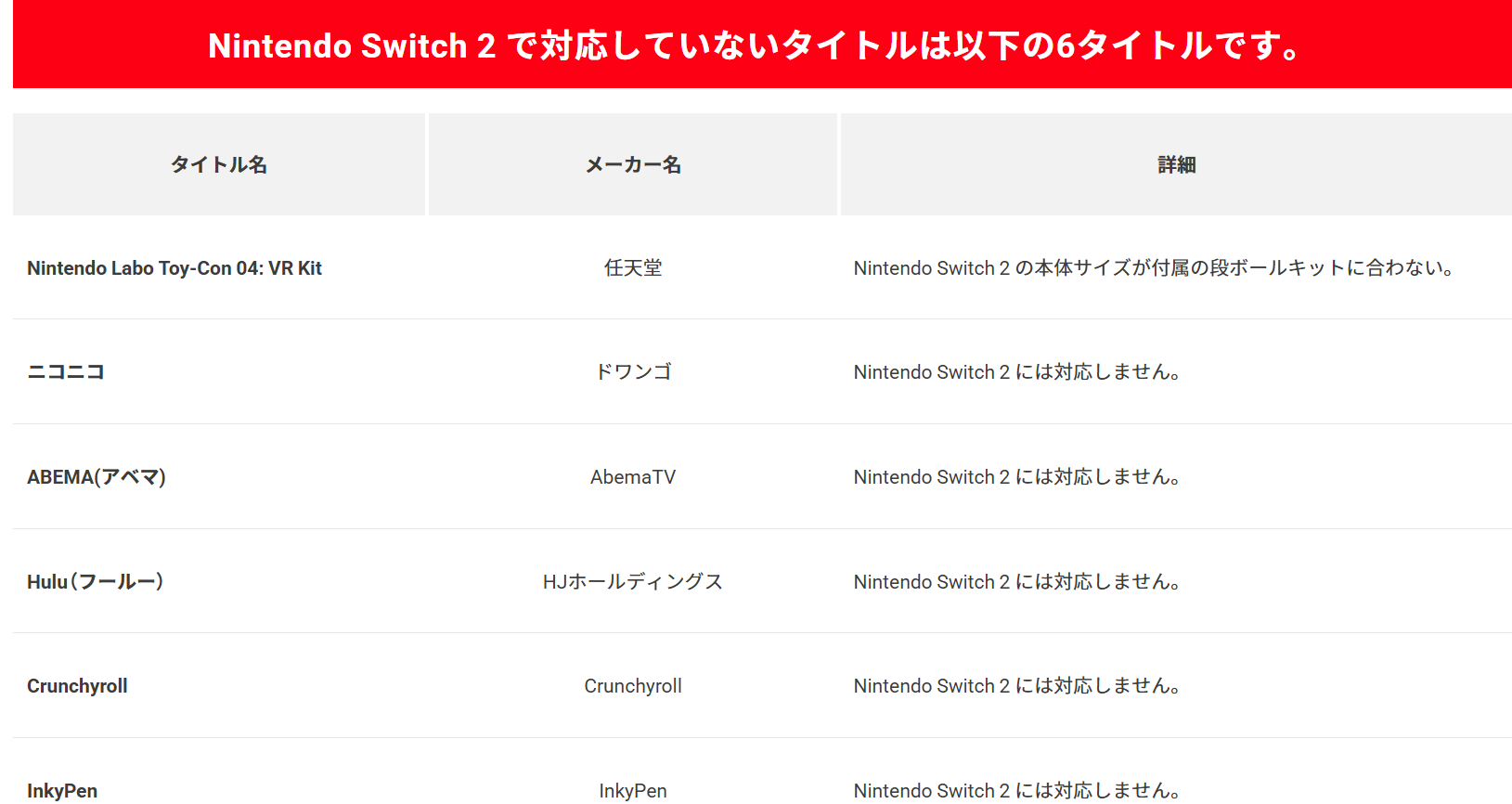The height and width of the screenshot is (804, 1512).
Task: Select the タイトル名 column header
Action: (219, 164)
